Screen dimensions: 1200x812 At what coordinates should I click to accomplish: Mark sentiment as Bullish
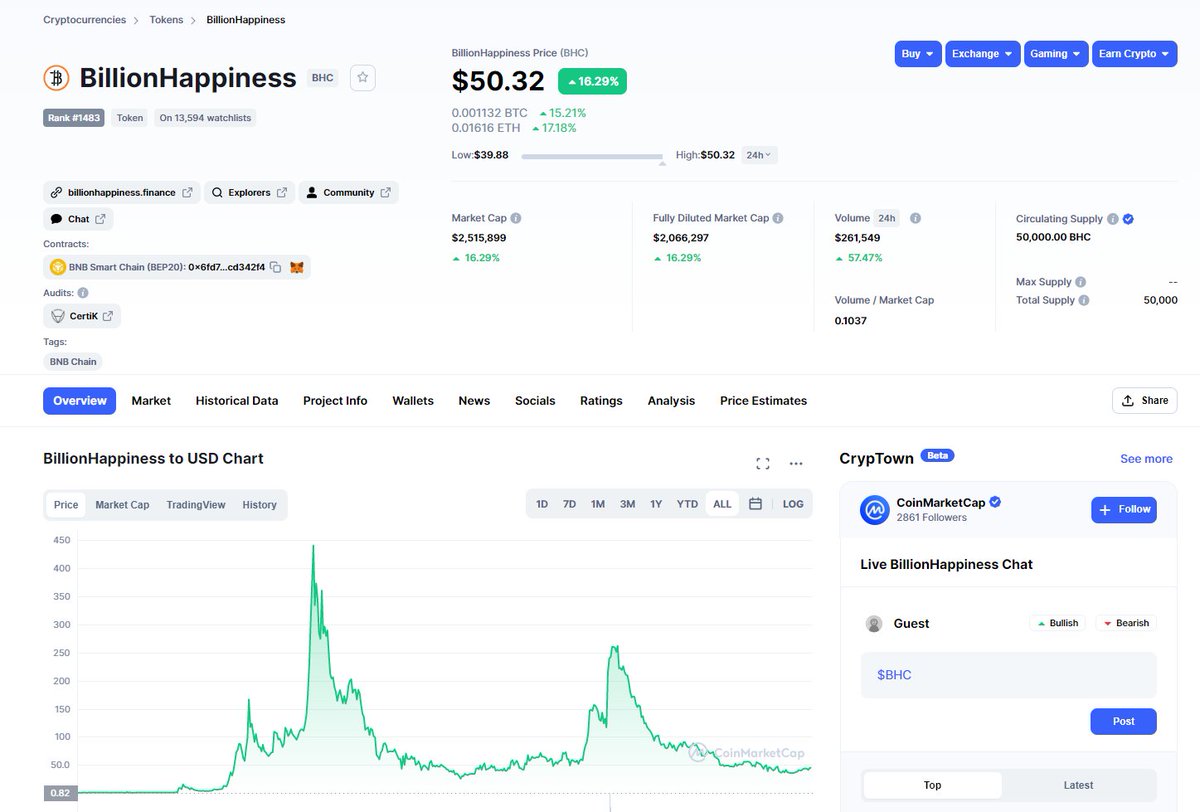pyautogui.click(x=1057, y=623)
